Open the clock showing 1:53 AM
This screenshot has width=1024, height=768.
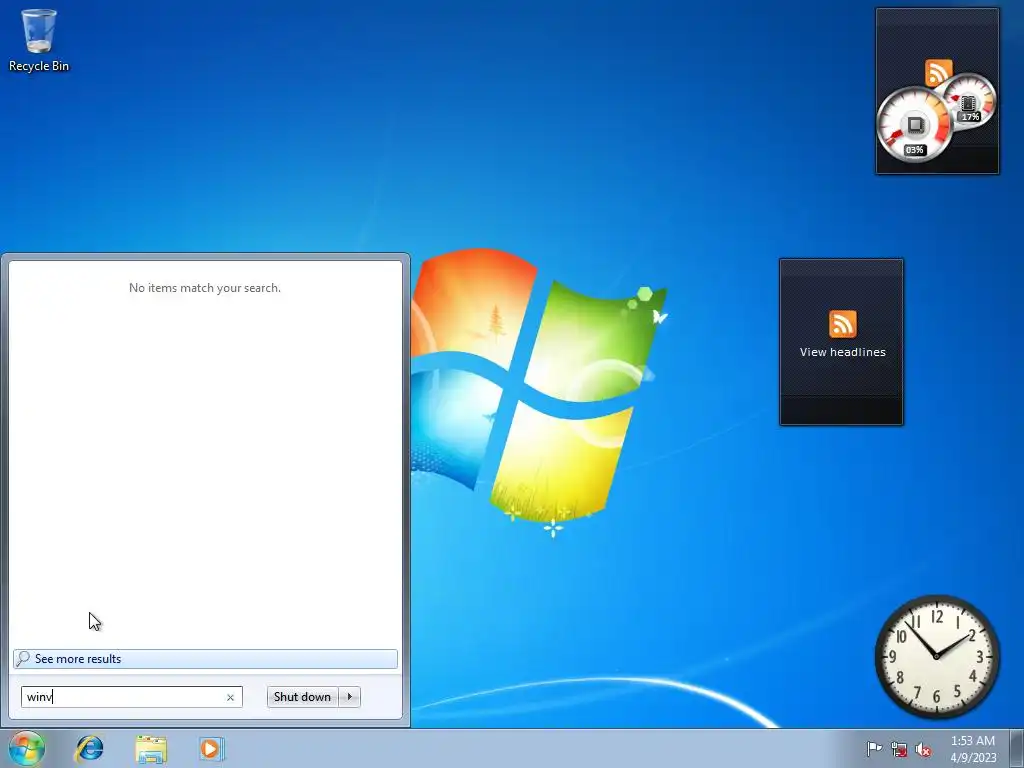pyautogui.click(x=973, y=748)
